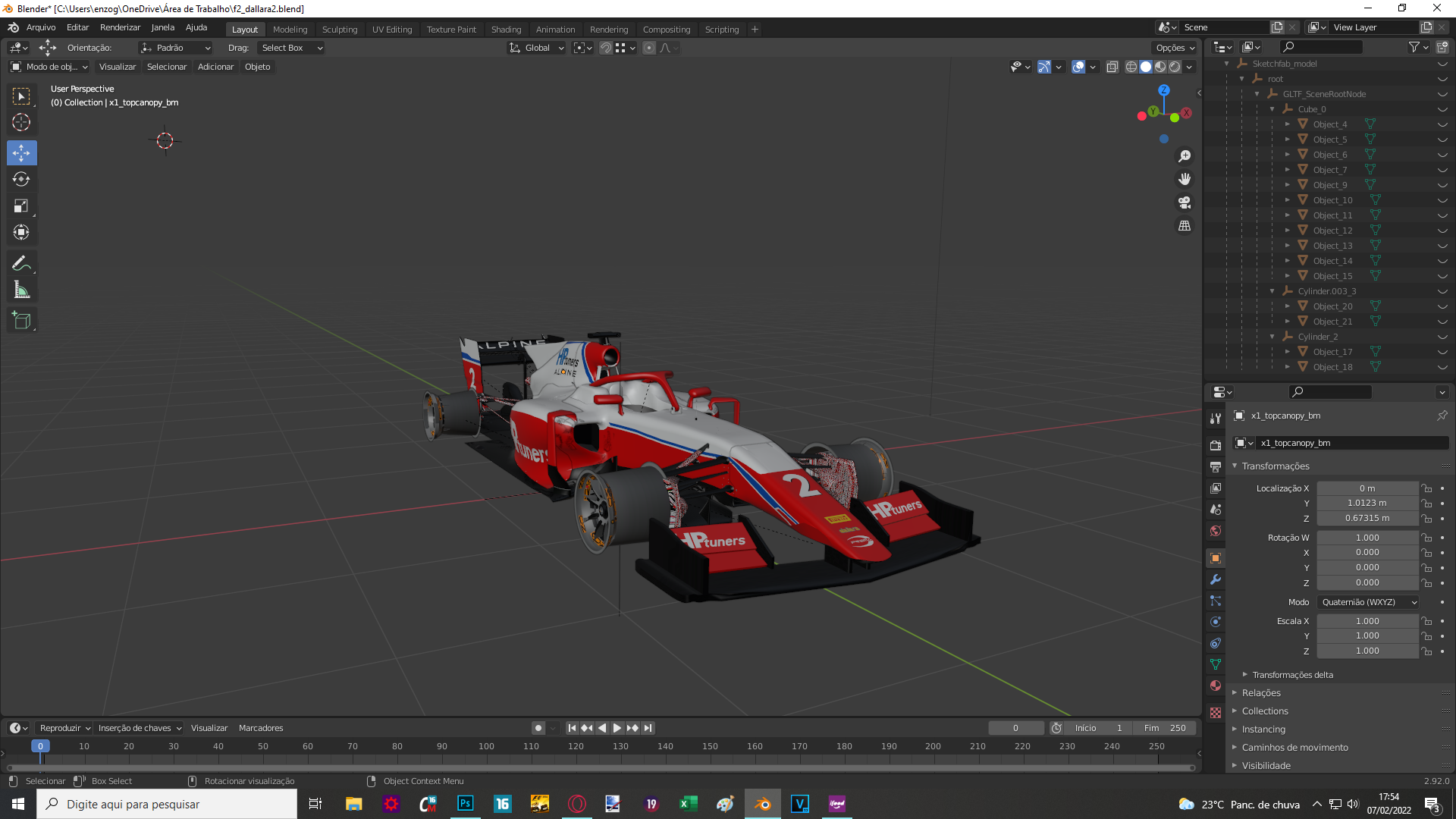The width and height of the screenshot is (1456, 819).
Task: Open the Modifiers wrench tab
Action: coord(1216,579)
